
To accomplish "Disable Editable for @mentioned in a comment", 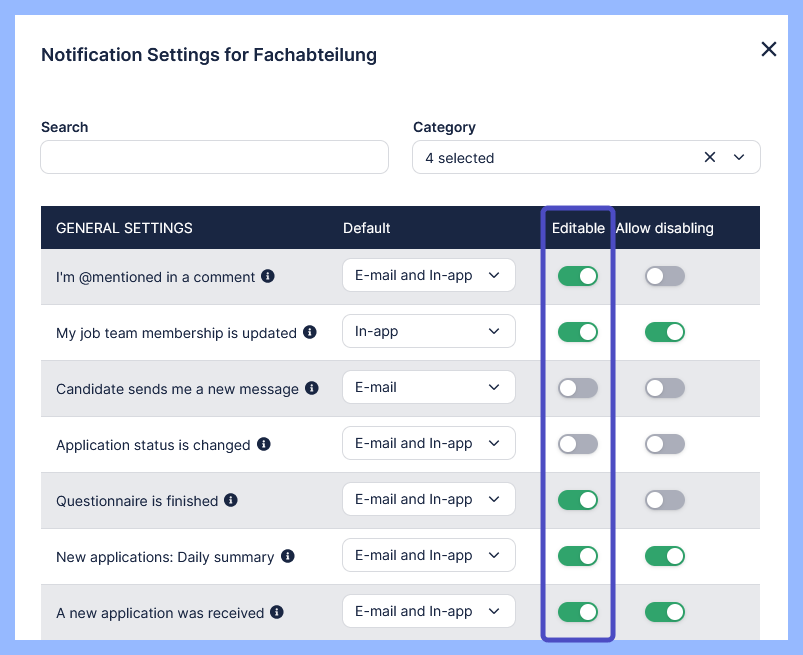I will [x=578, y=276].
